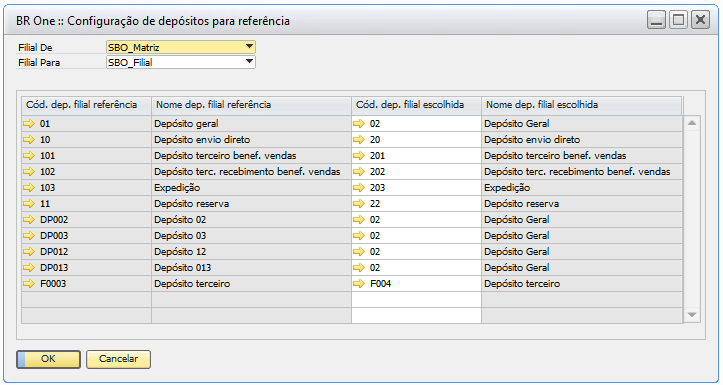This screenshot has height=385, width=723.
Task: Select the 'Depósito 03' name cell
Action: [251, 236]
